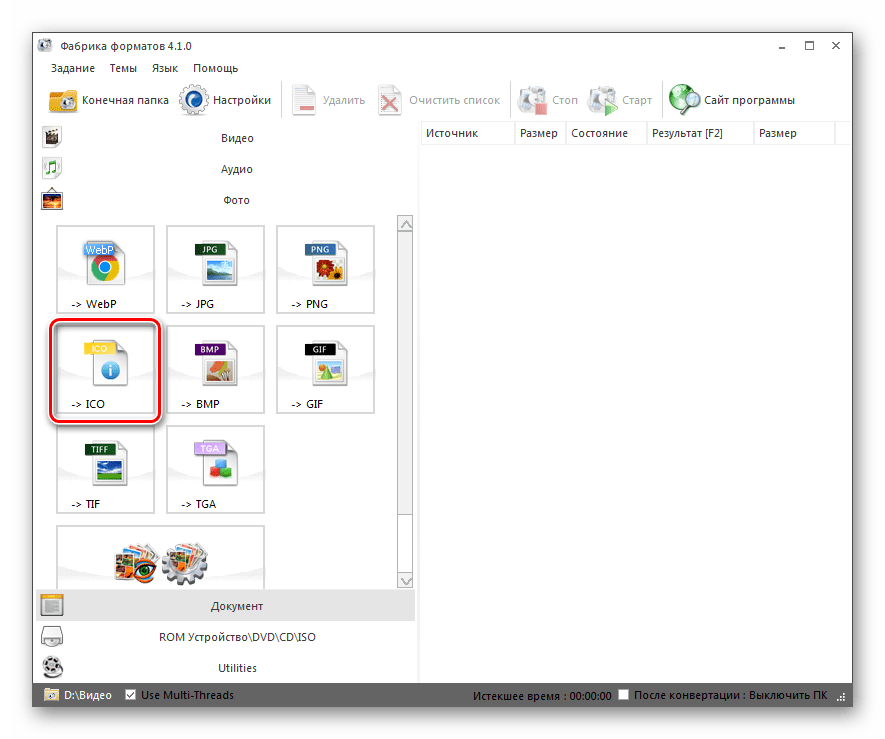Viewport: 885px width, 739px height.
Task: Open the WebP image conversion tile
Action: click(106, 269)
